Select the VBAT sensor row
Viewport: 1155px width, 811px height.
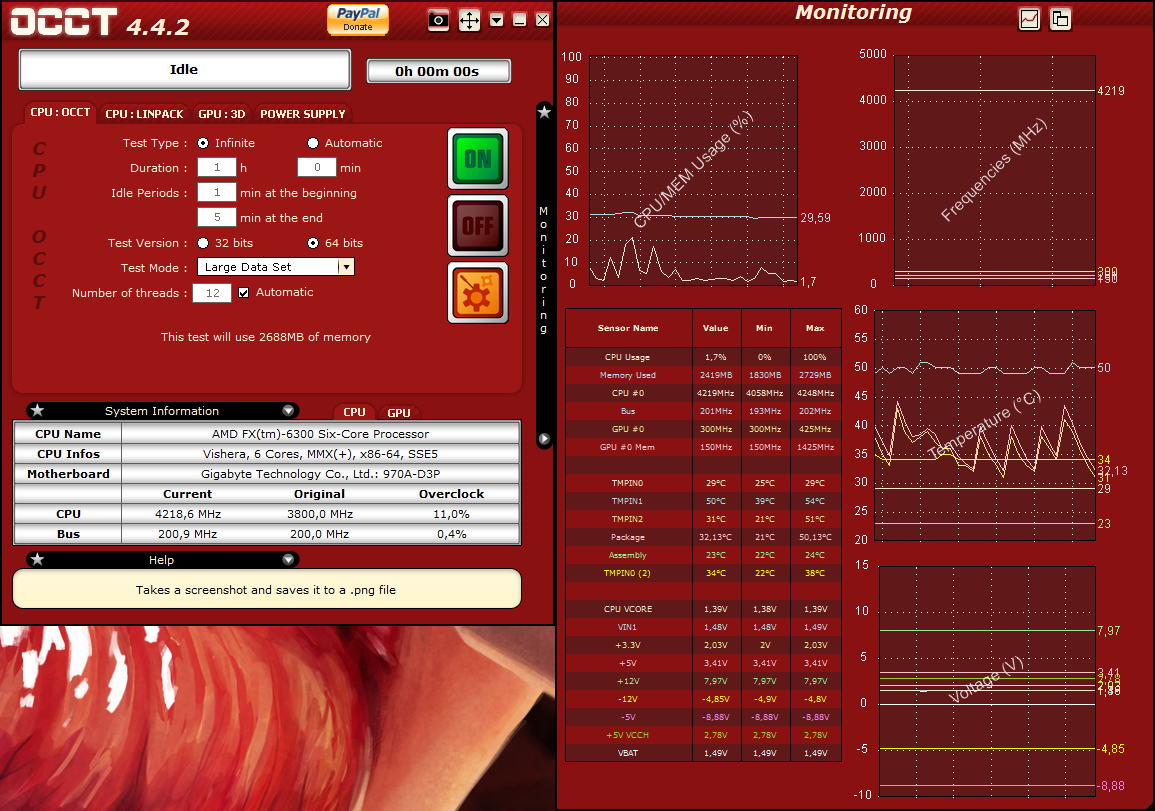click(x=703, y=753)
